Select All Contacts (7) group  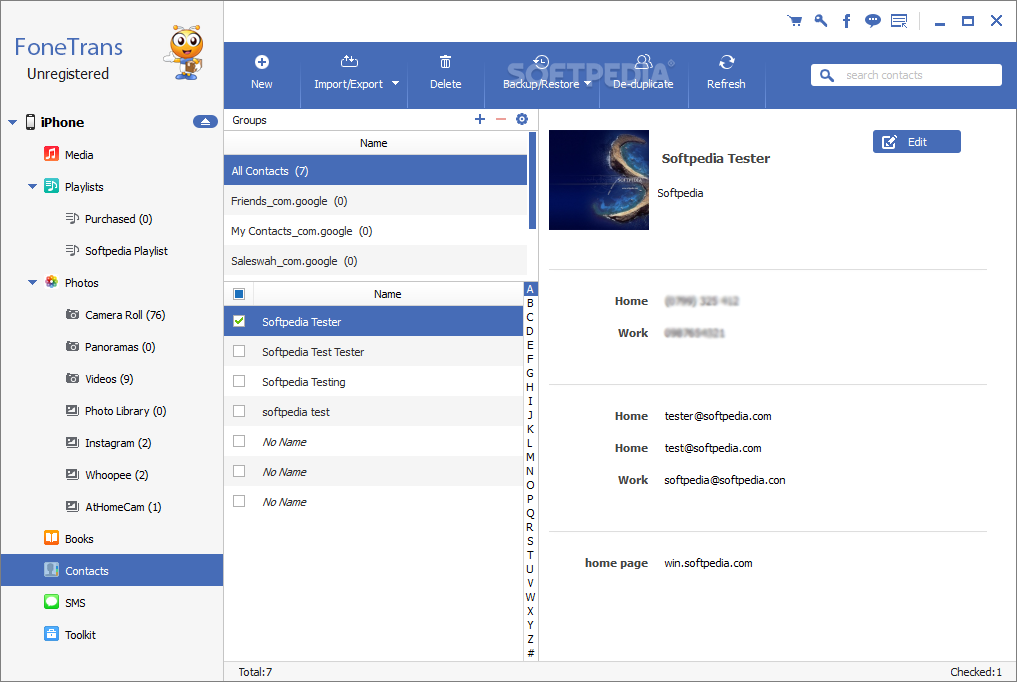pyautogui.click(x=376, y=170)
